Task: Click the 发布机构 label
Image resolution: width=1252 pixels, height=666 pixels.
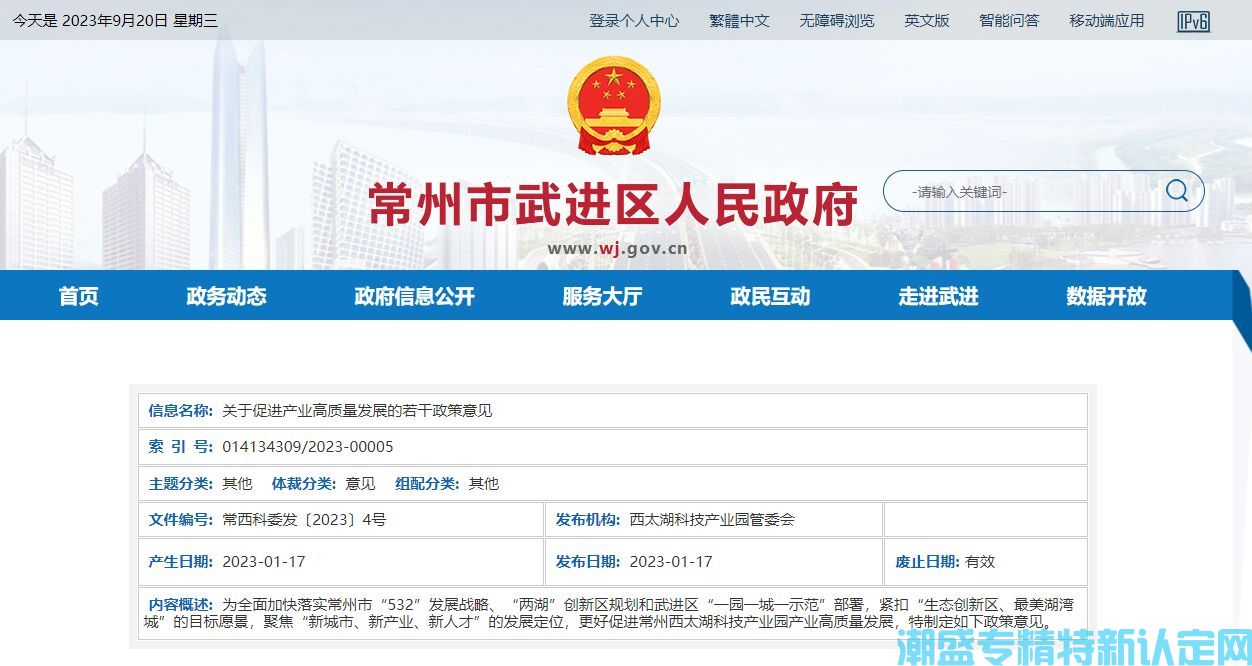Action: (588, 519)
